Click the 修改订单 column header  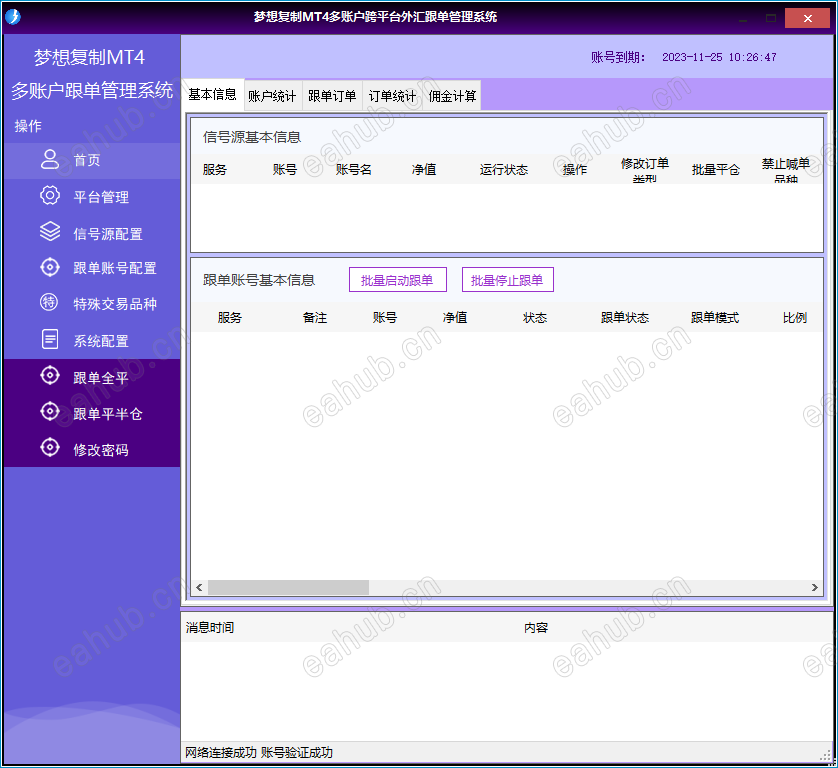(x=645, y=170)
